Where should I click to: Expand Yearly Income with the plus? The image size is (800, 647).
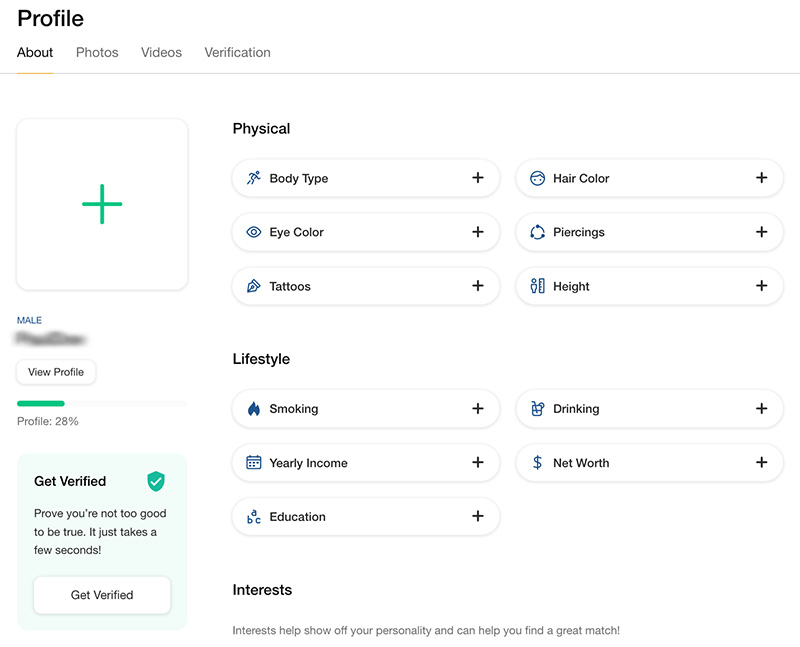(478, 463)
